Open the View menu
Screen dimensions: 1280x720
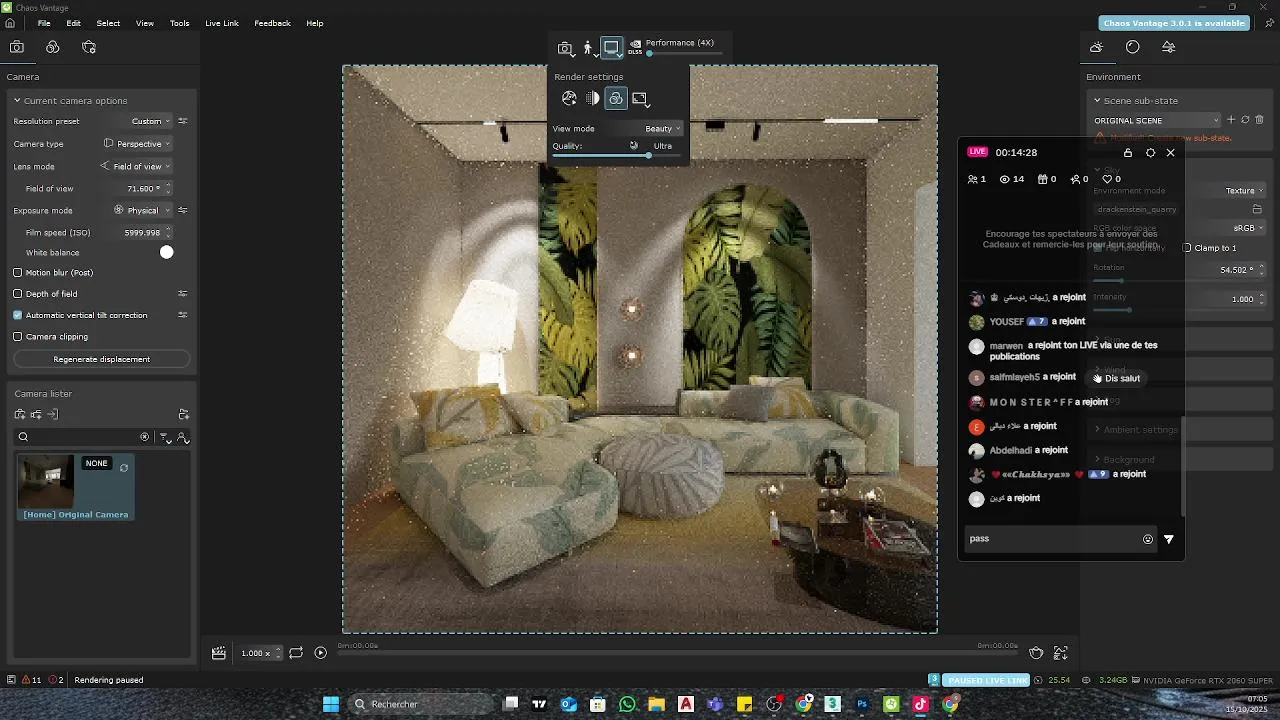pyautogui.click(x=145, y=23)
